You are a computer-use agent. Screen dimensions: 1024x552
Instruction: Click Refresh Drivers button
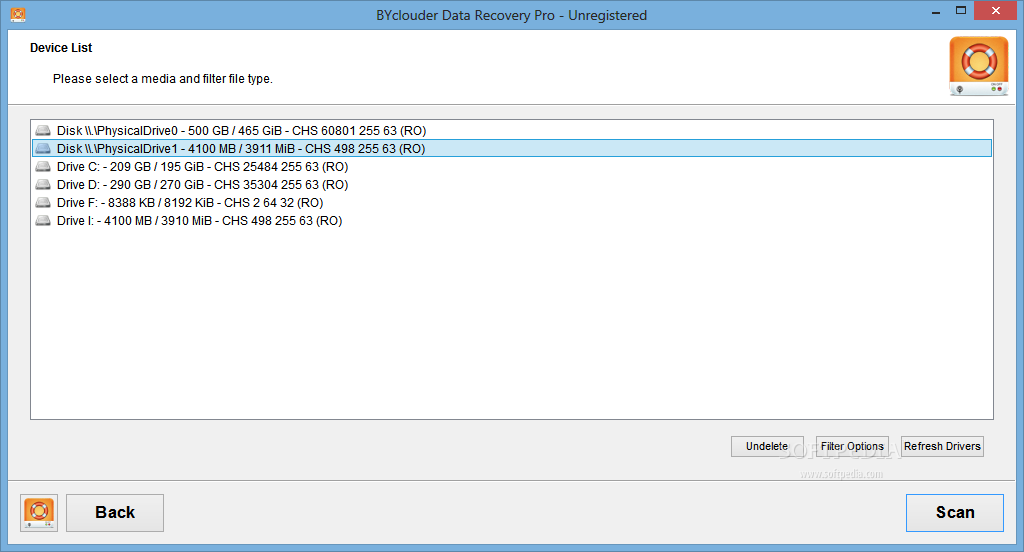coord(942,446)
